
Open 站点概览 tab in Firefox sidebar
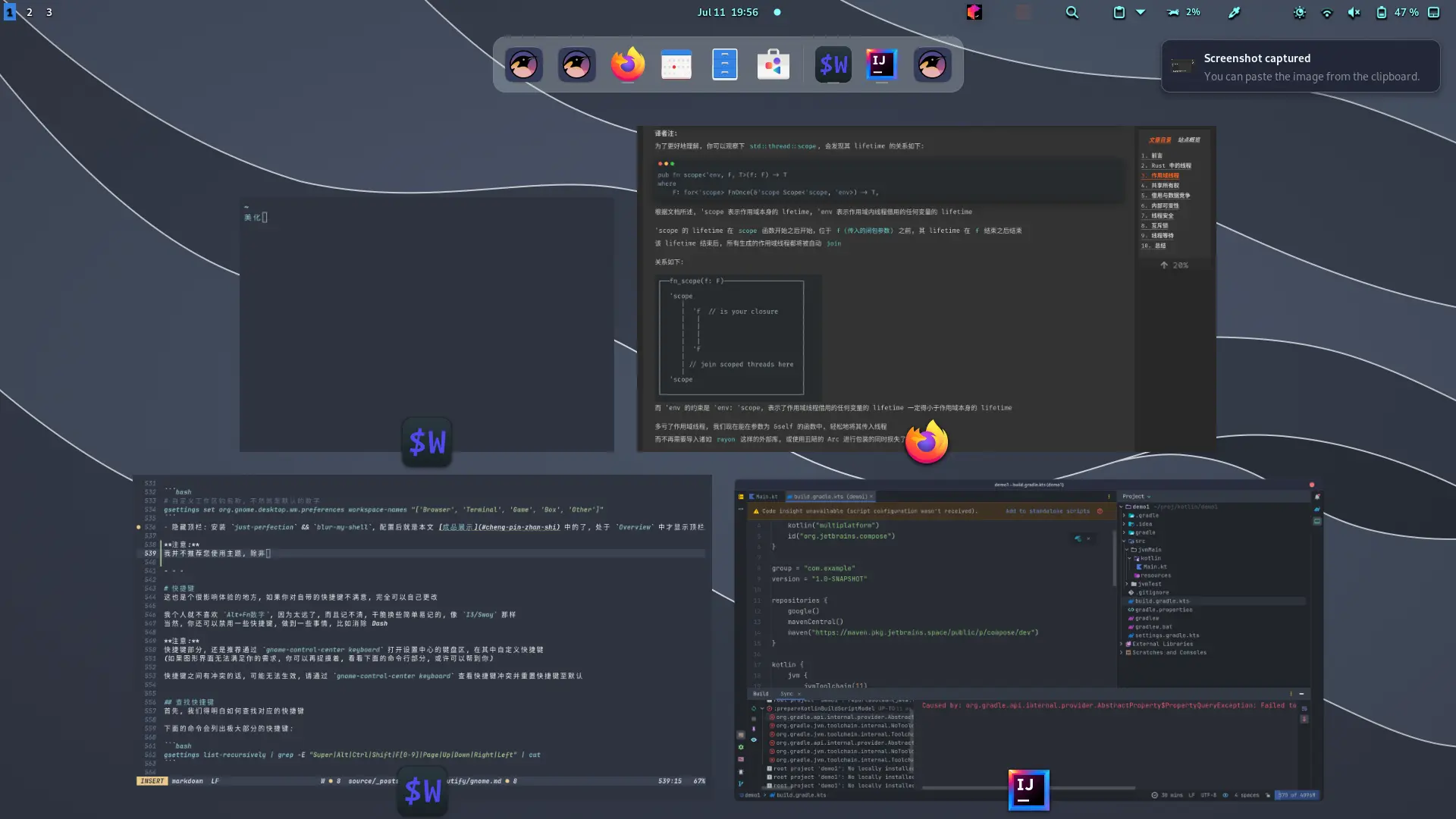[x=1188, y=140]
